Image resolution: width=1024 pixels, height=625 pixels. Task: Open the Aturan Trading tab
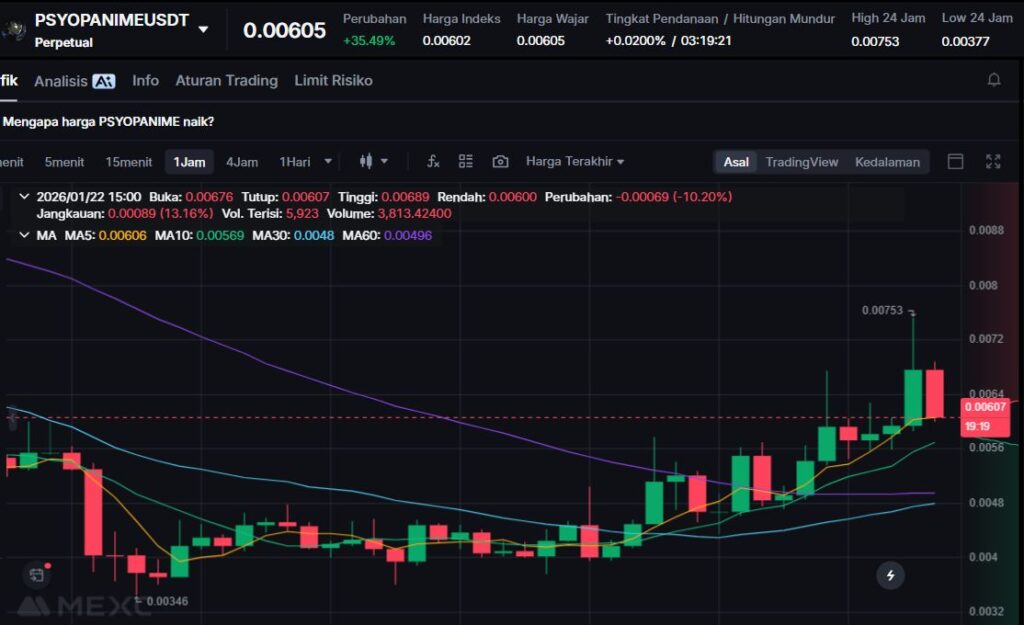[226, 81]
